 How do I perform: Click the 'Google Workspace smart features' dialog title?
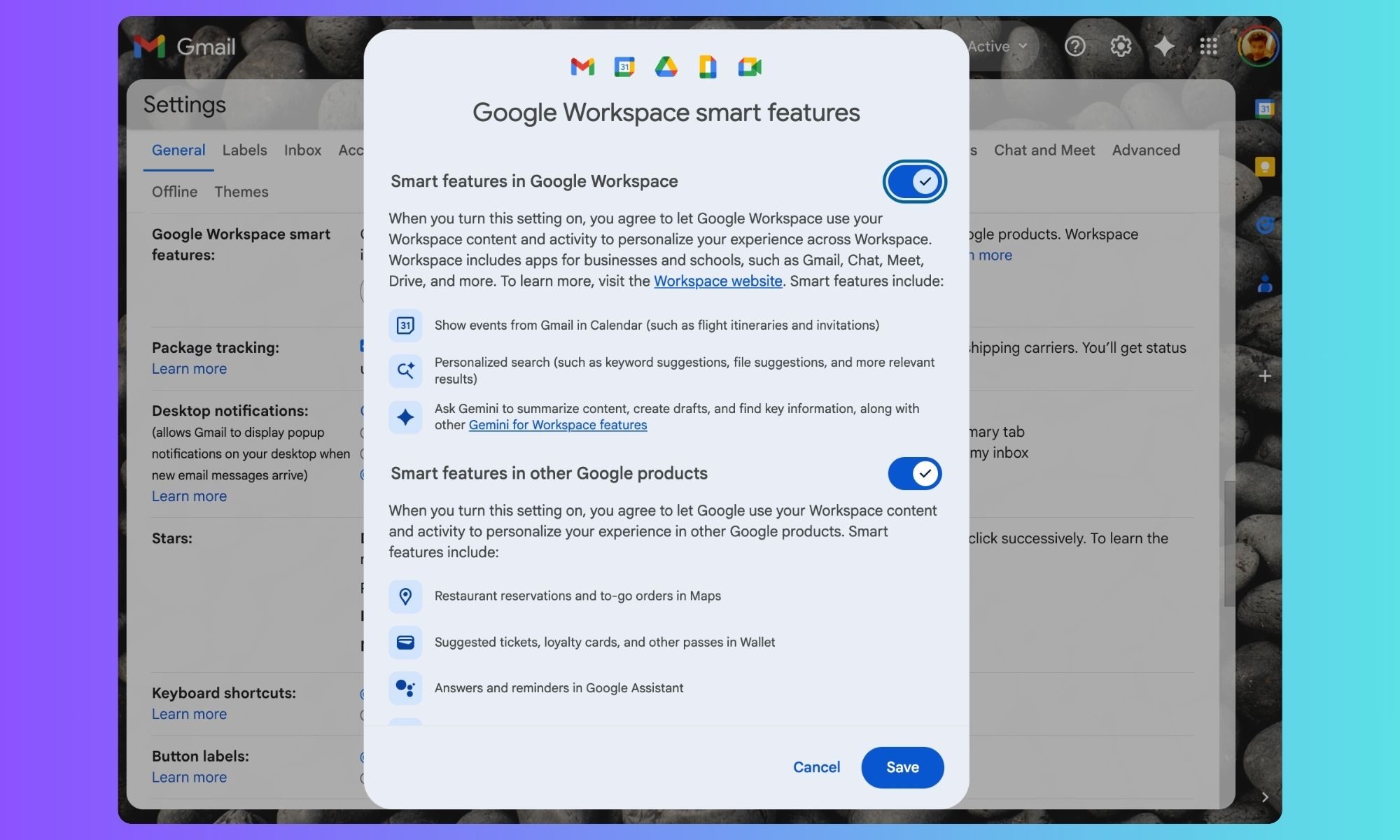click(x=666, y=112)
